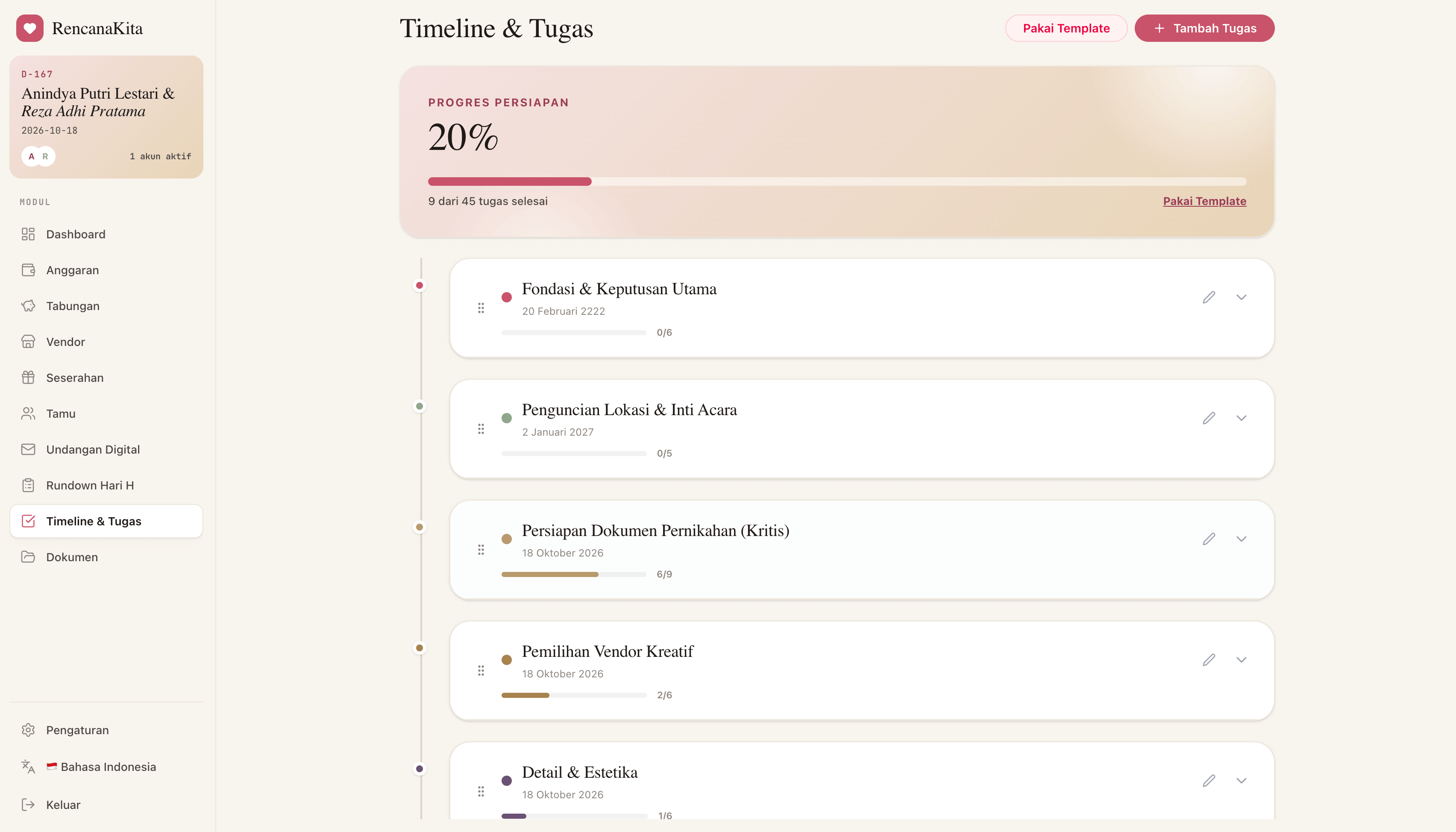The width and height of the screenshot is (1456, 832).
Task: Navigate to Vendor module
Action: pyautogui.click(x=106, y=342)
